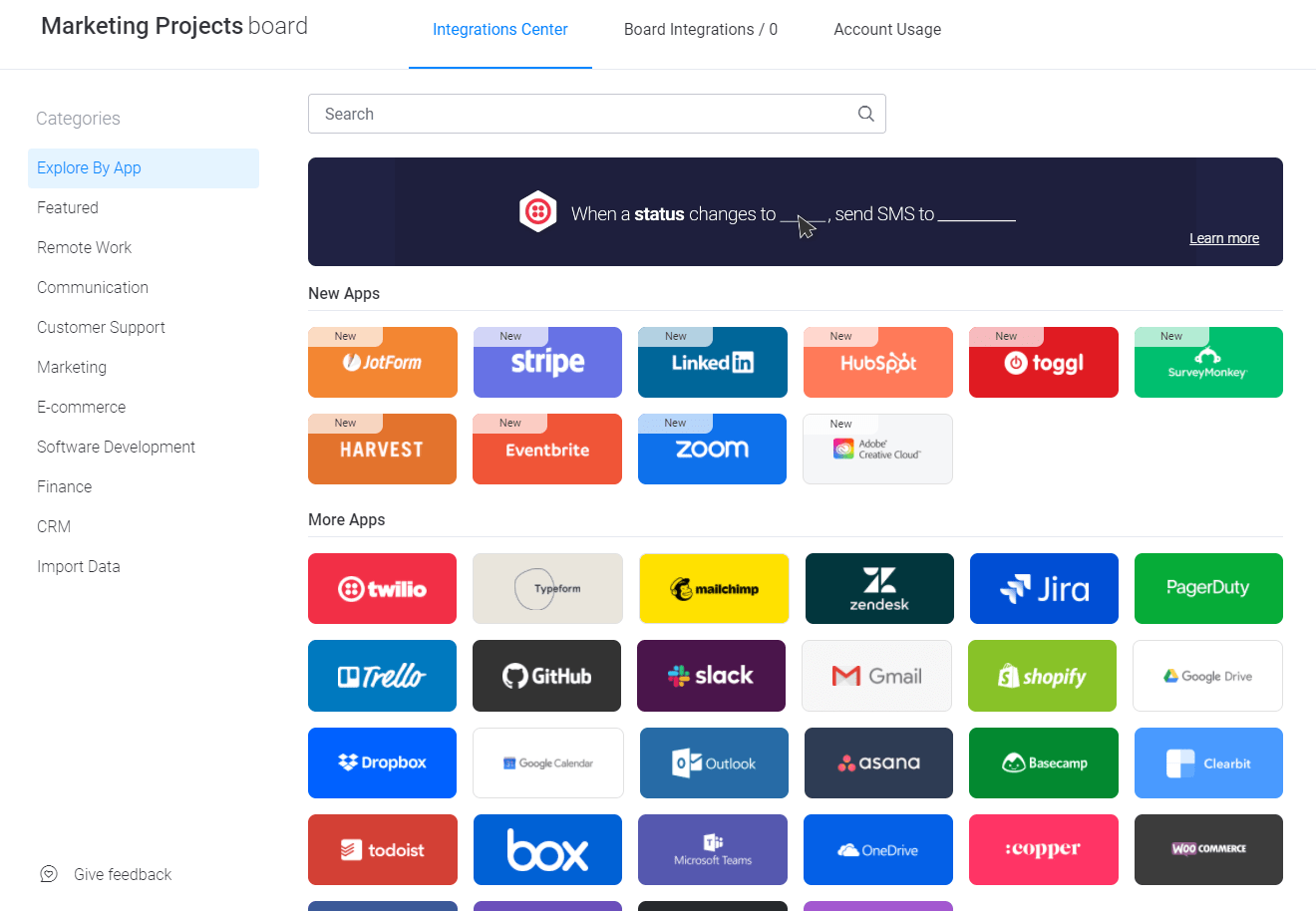The image size is (1316, 911).
Task: Select the GitHub app tile
Action: (x=546, y=676)
